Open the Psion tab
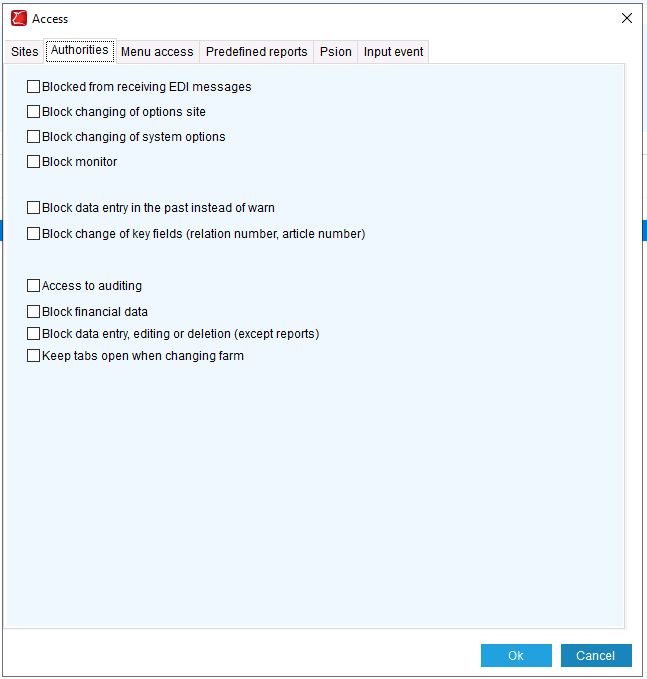 pyautogui.click(x=336, y=52)
